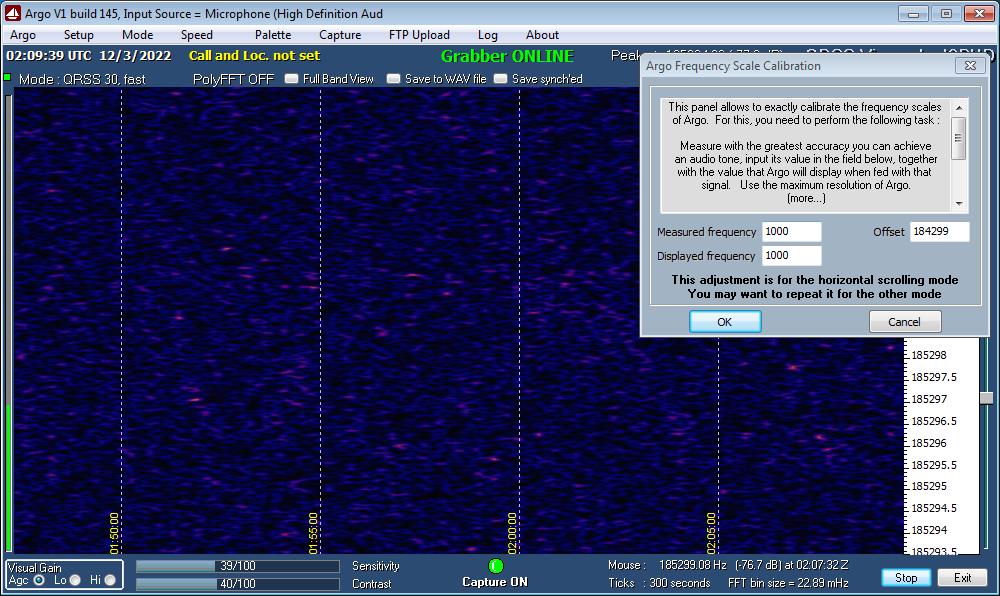Minimize the Argo window
The width and height of the screenshot is (1000, 596).
click(913, 13)
